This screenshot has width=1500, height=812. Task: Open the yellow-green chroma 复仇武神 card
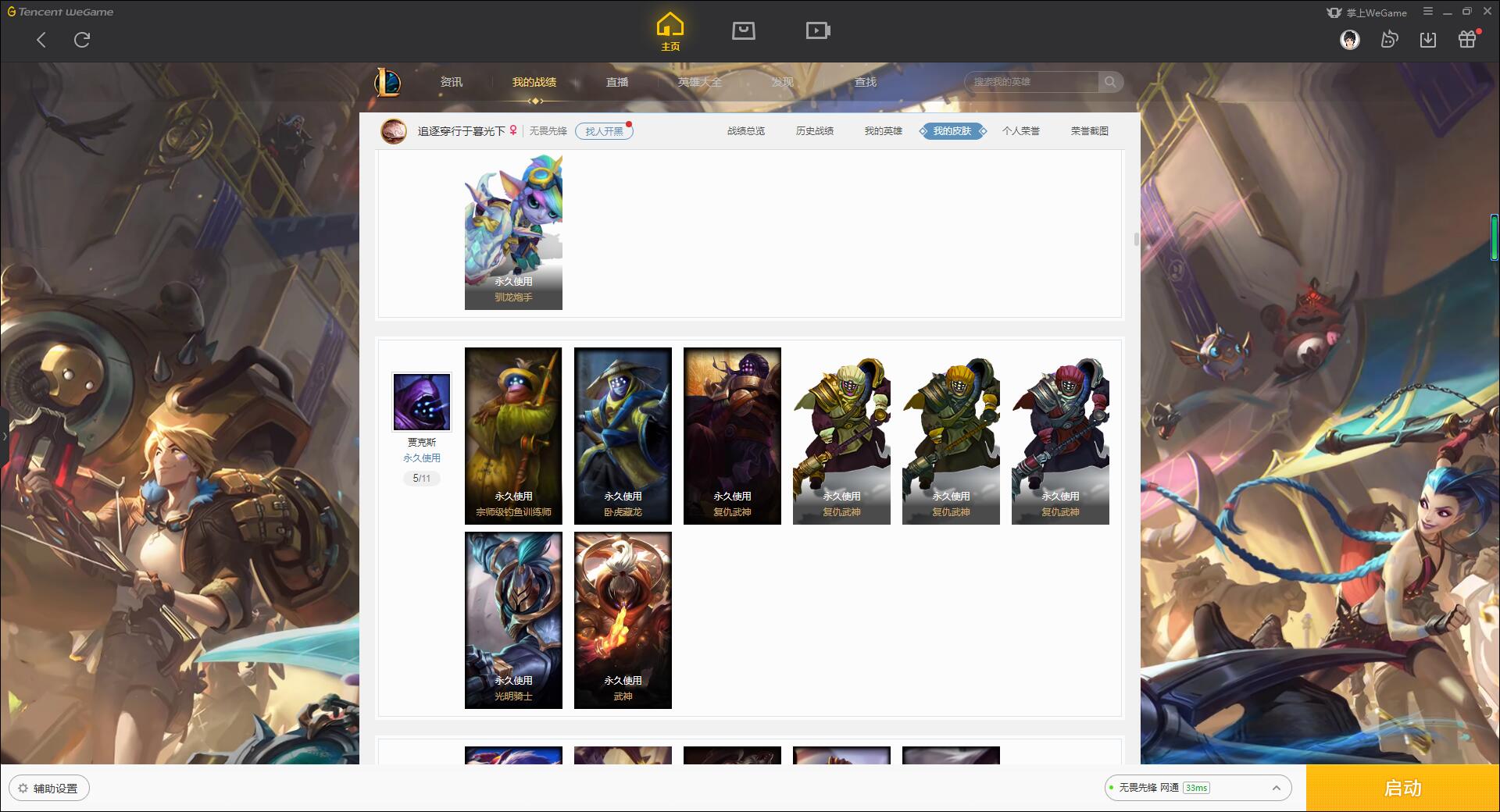click(x=841, y=436)
